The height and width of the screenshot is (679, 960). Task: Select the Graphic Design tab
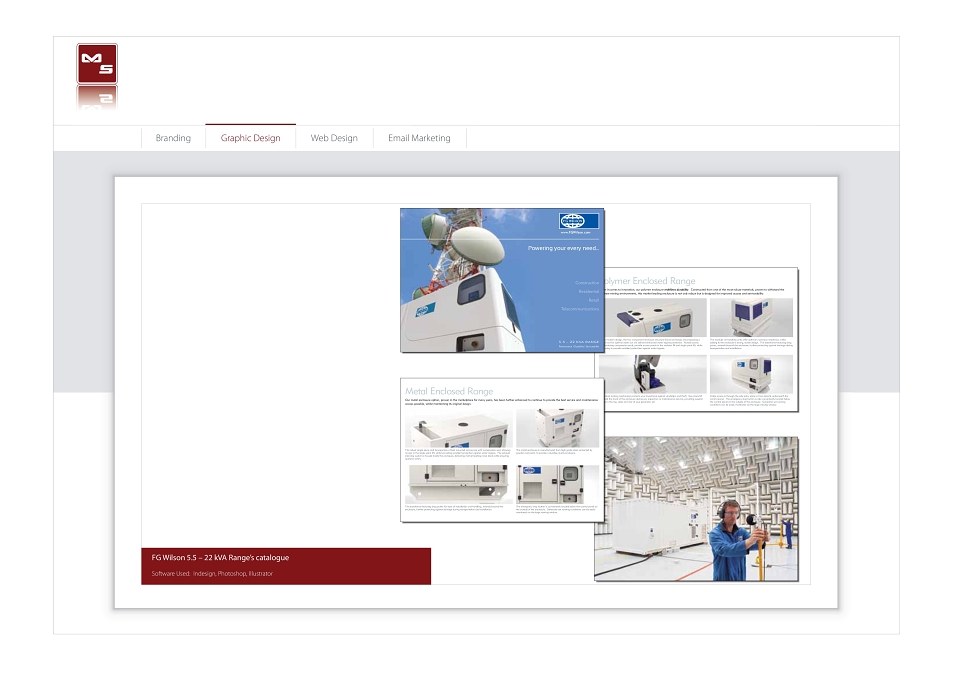pos(250,138)
